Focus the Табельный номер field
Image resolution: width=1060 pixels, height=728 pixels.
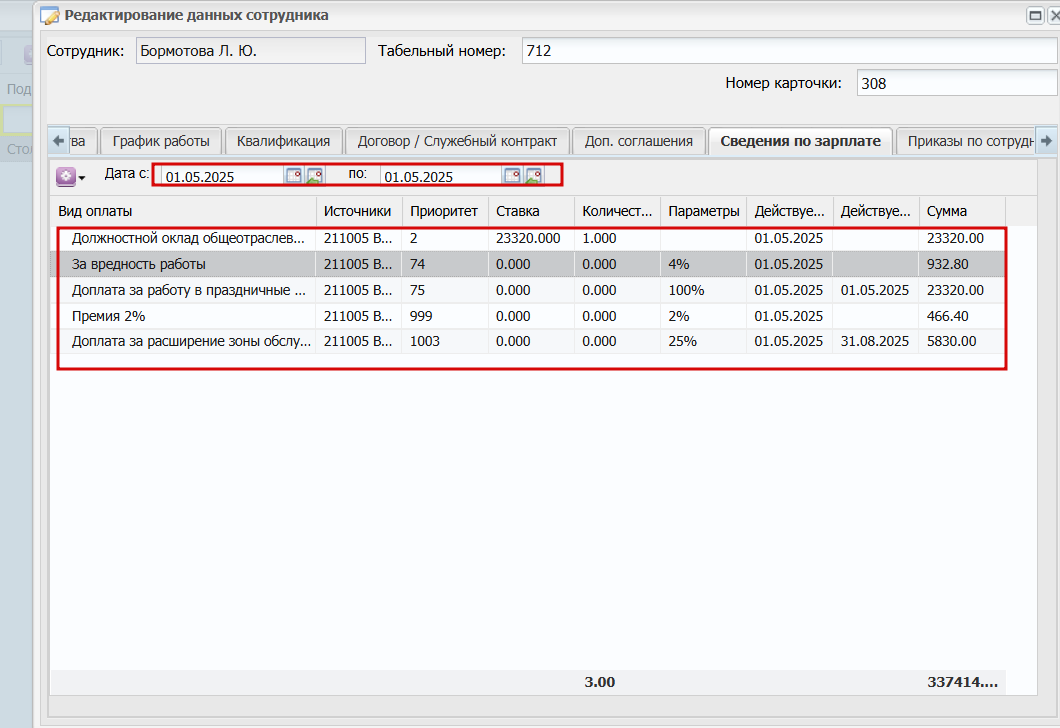[790, 51]
